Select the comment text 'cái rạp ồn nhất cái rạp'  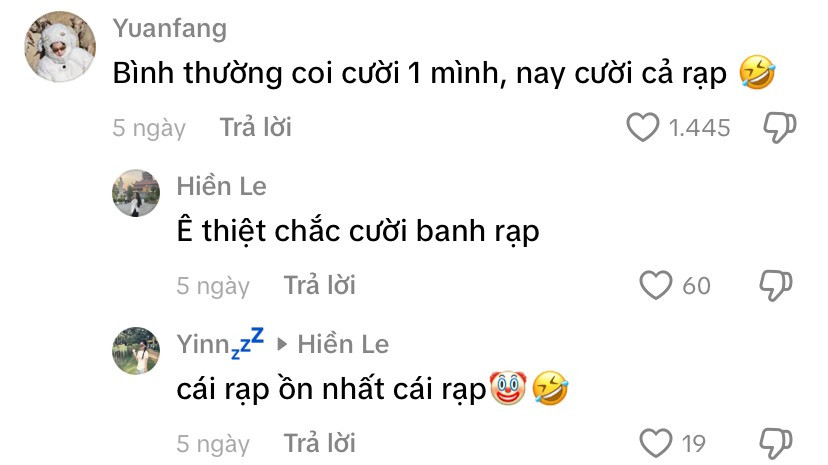coord(331,390)
